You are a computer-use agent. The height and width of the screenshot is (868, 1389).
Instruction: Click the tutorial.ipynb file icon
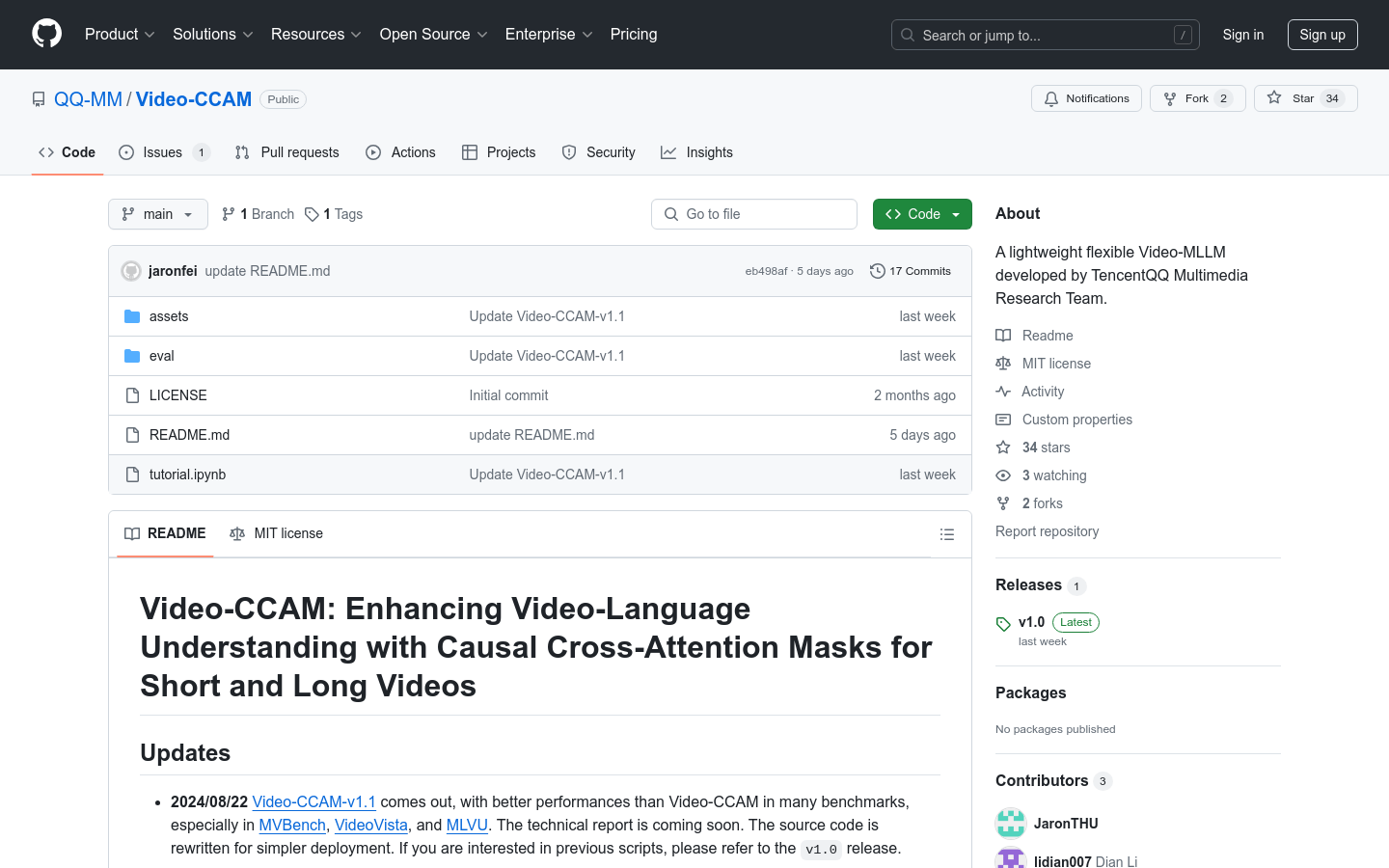click(132, 475)
